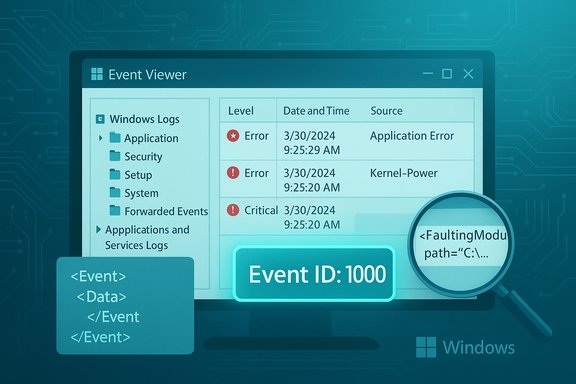
Task: Click the opening <Event> tag
Action: click(x=98, y=276)
